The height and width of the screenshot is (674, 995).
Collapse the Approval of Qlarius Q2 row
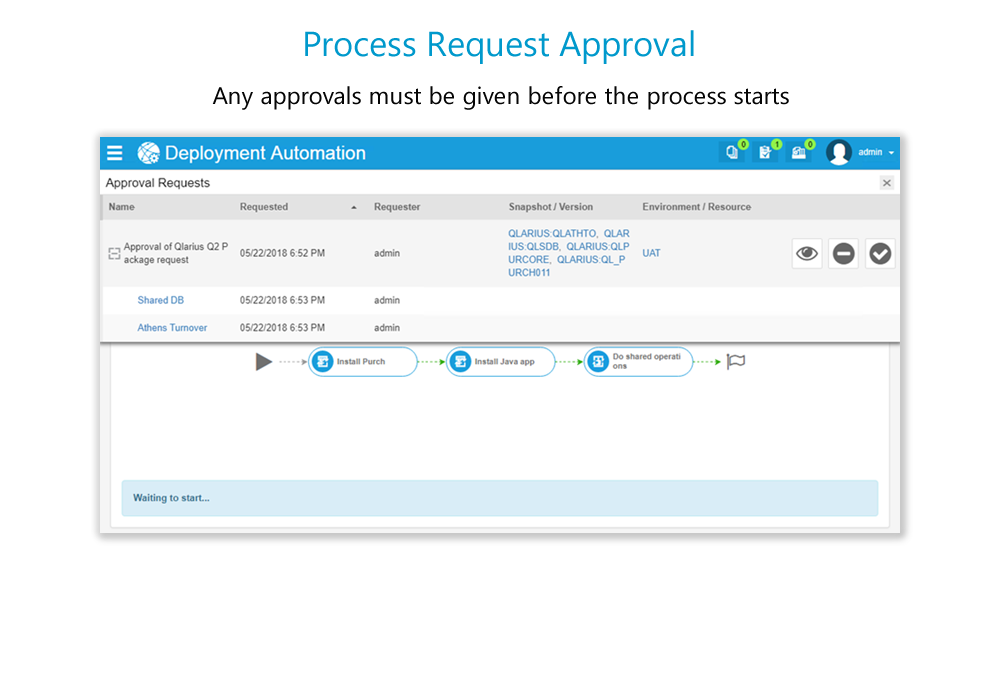coord(114,254)
